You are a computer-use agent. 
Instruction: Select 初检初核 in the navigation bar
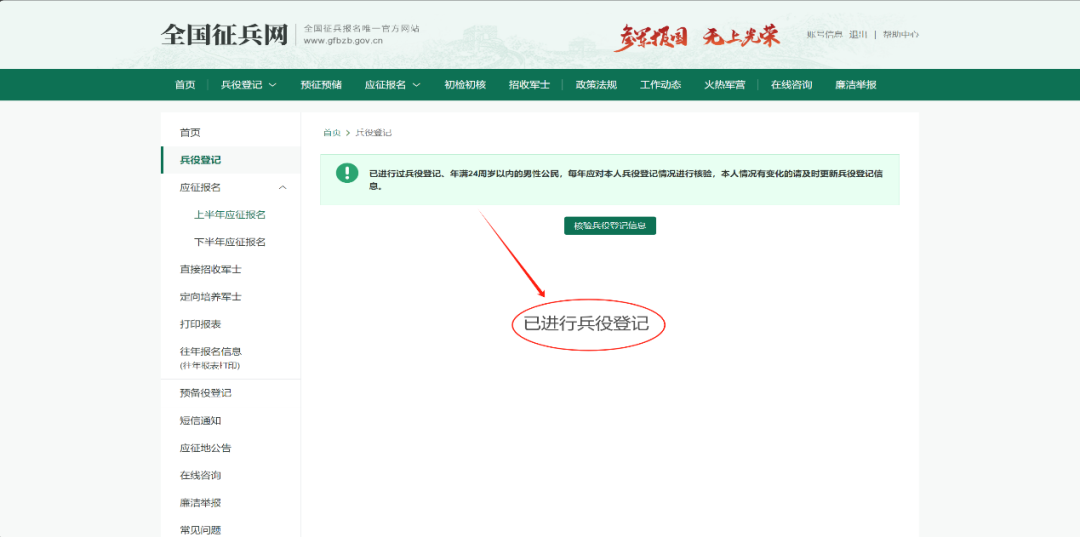[465, 85]
